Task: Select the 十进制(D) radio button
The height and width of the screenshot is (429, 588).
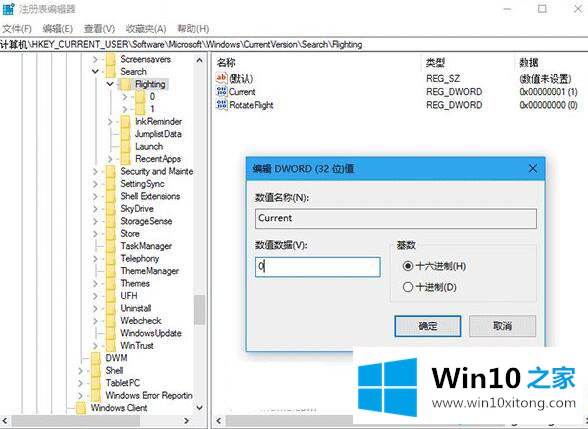Action: point(408,287)
